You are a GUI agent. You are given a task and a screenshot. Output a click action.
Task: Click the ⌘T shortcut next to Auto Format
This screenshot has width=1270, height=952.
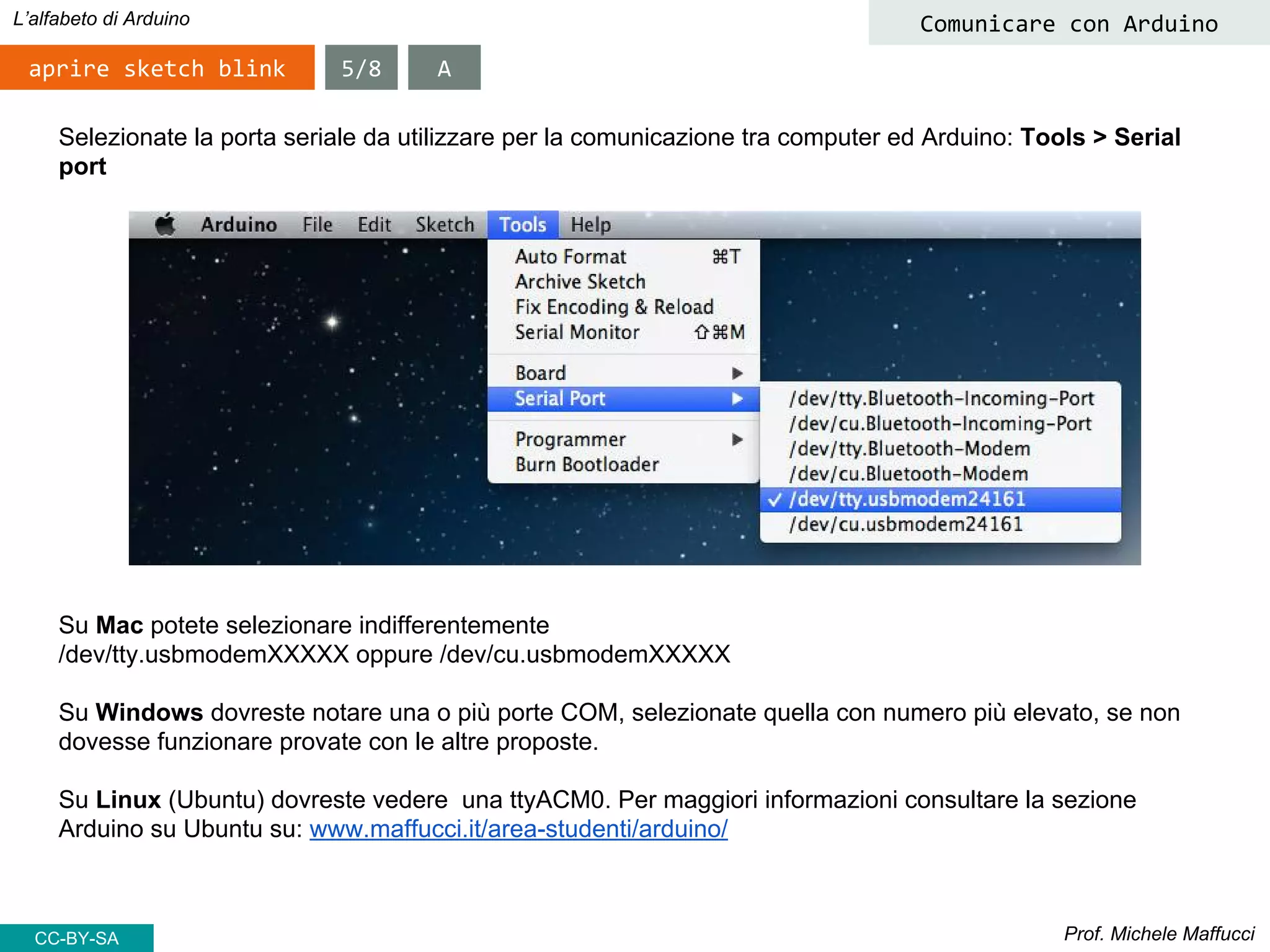point(726,257)
